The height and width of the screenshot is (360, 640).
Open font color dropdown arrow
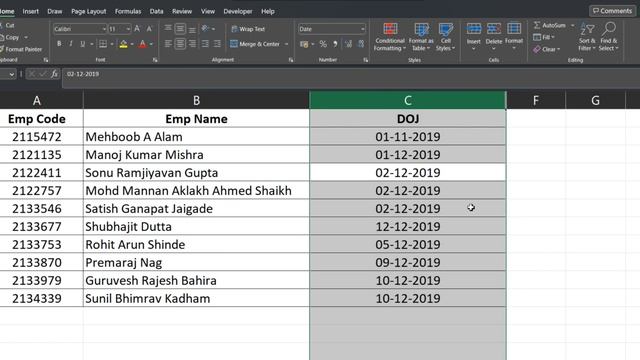click(x=151, y=44)
